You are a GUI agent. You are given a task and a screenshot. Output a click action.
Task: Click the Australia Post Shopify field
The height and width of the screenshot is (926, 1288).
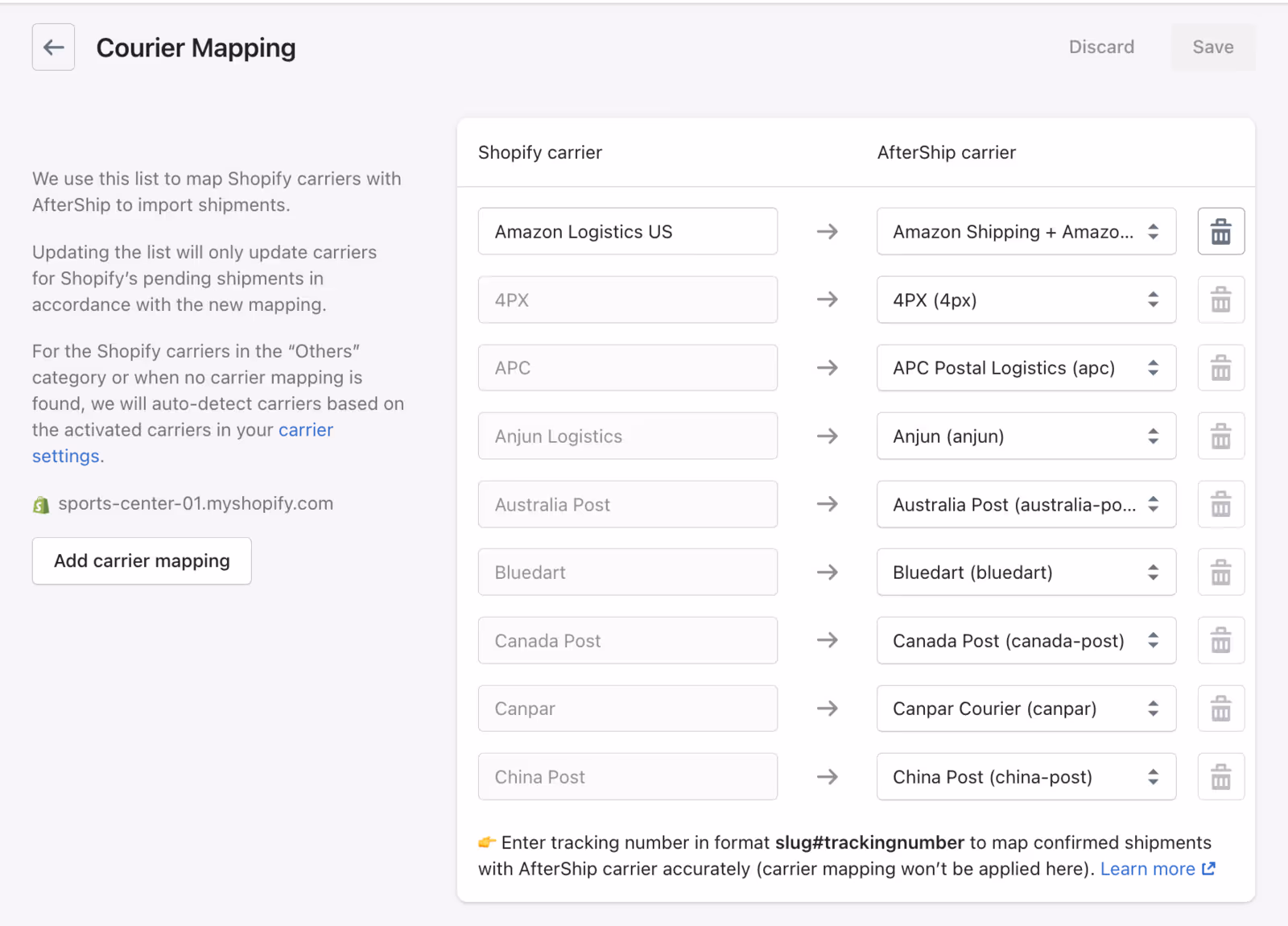[628, 504]
